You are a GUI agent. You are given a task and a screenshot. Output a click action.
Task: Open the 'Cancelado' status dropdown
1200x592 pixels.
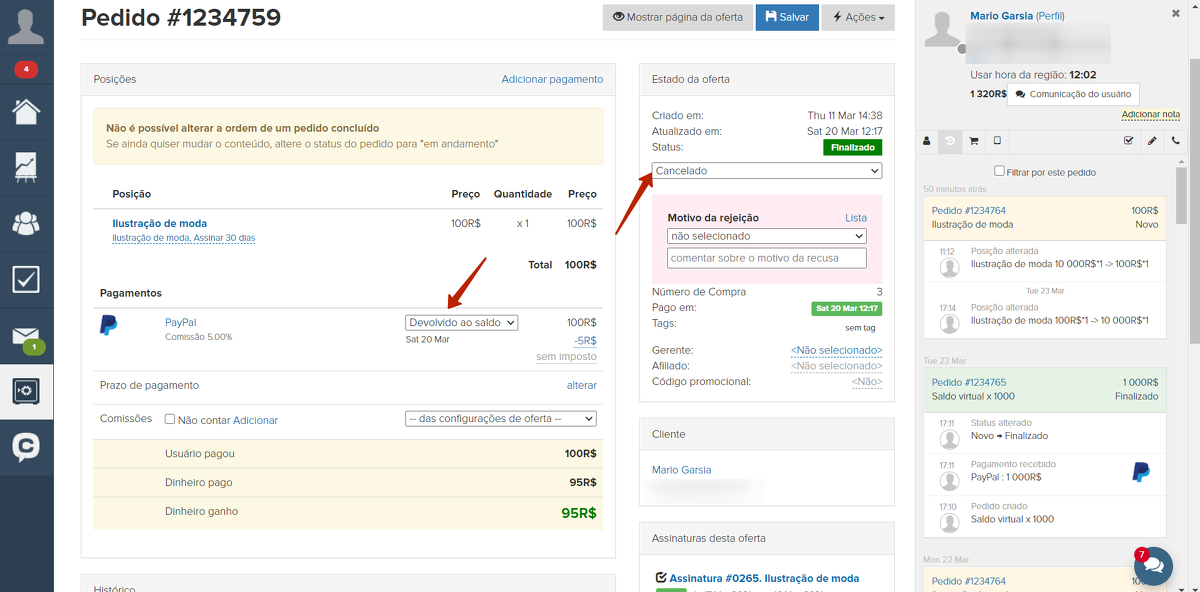tap(766, 171)
